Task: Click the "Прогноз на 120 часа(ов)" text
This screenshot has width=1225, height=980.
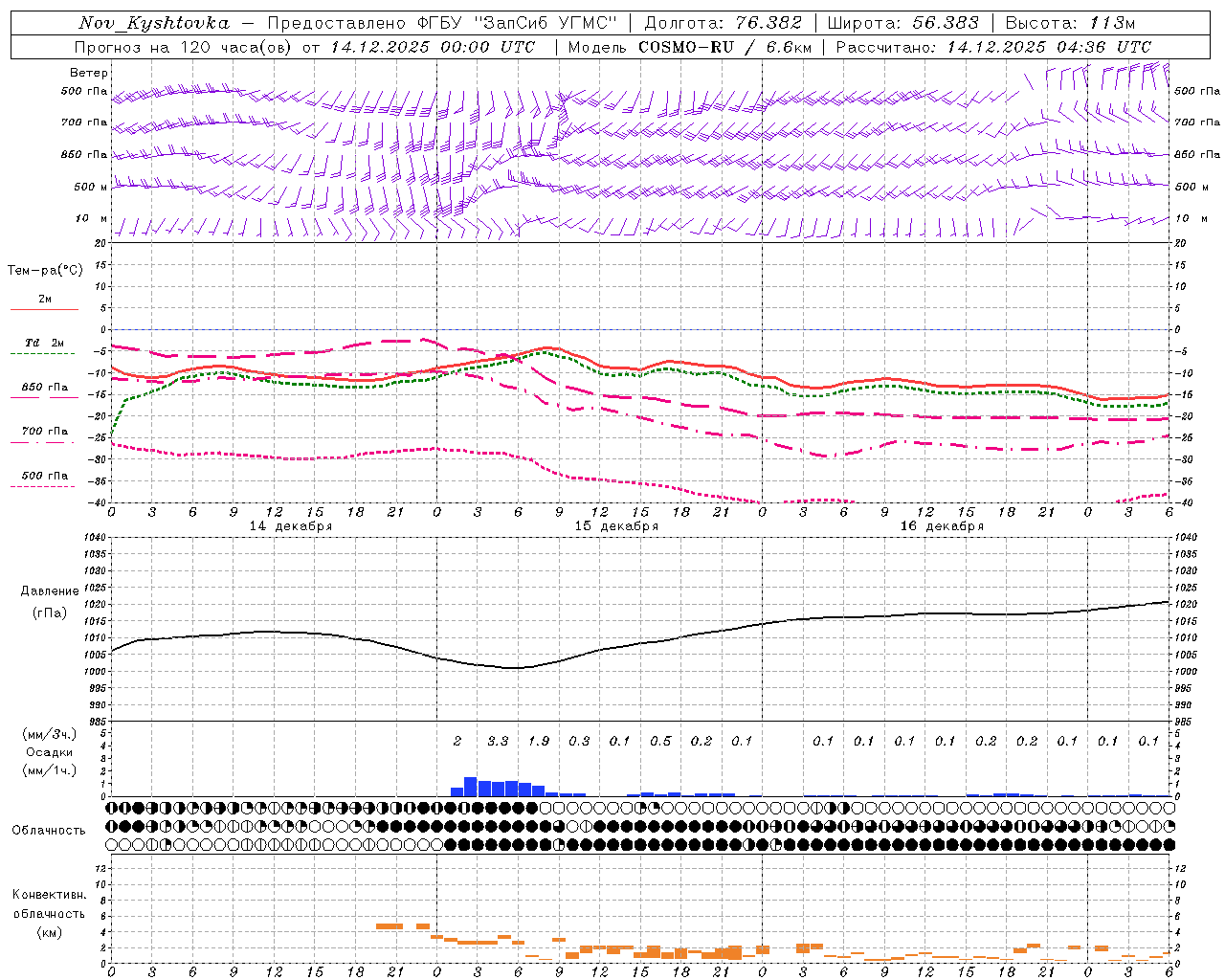Action: tap(184, 47)
